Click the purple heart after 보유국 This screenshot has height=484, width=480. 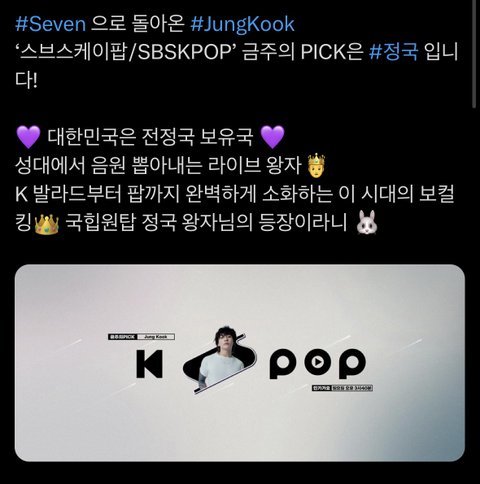coord(272,137)
